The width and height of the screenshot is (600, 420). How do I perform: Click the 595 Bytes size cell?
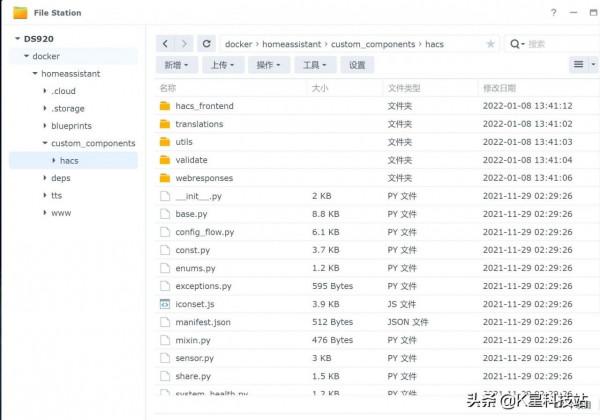pos(333,286)
